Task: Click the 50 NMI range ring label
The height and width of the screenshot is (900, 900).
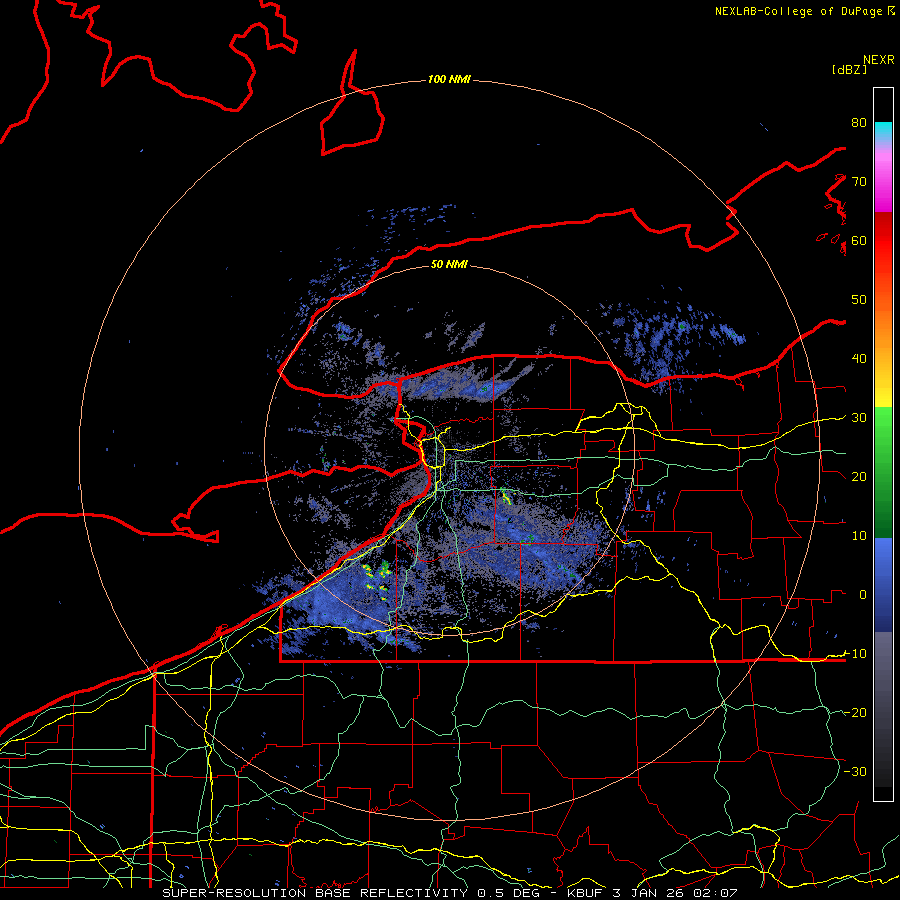Action: (x=449, y=264)
